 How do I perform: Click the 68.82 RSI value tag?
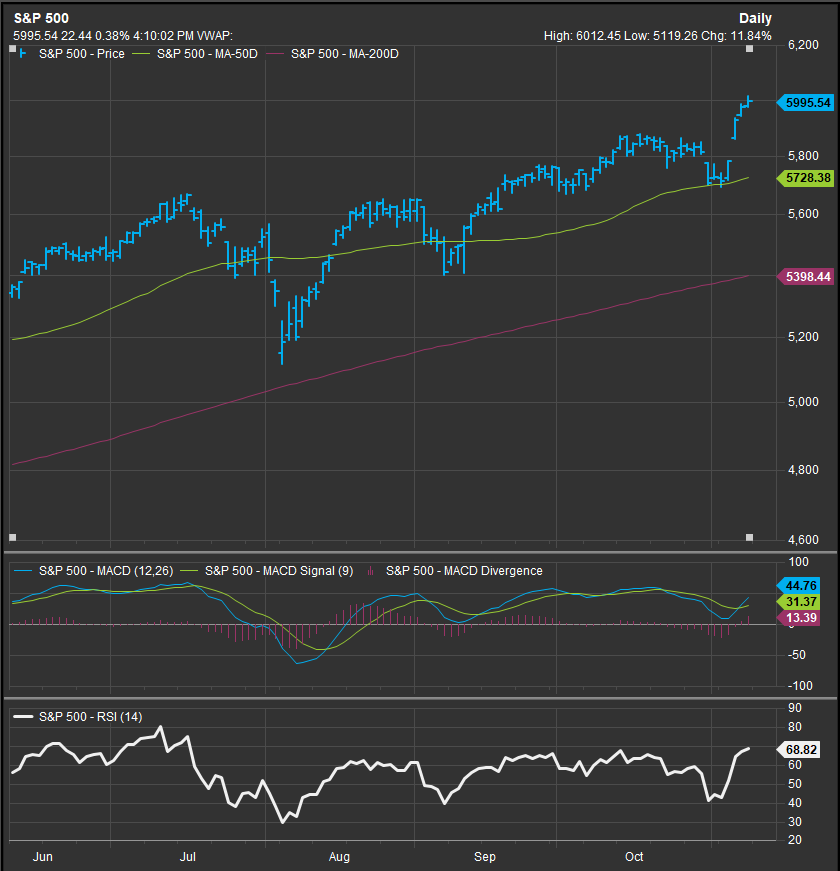click(798, 750)
